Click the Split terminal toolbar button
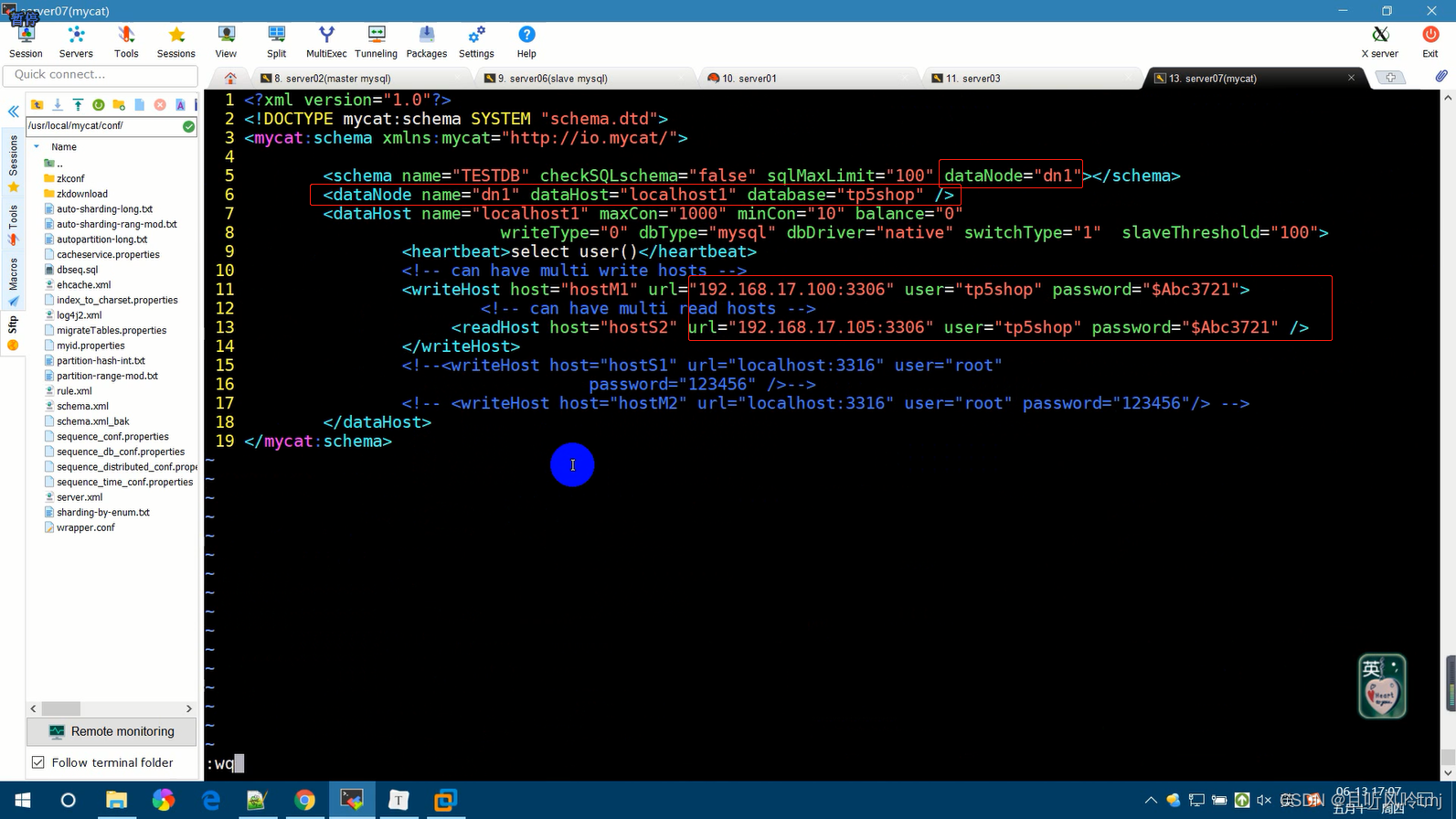This screenshot has width=1456, height=819. pos(276,41)
